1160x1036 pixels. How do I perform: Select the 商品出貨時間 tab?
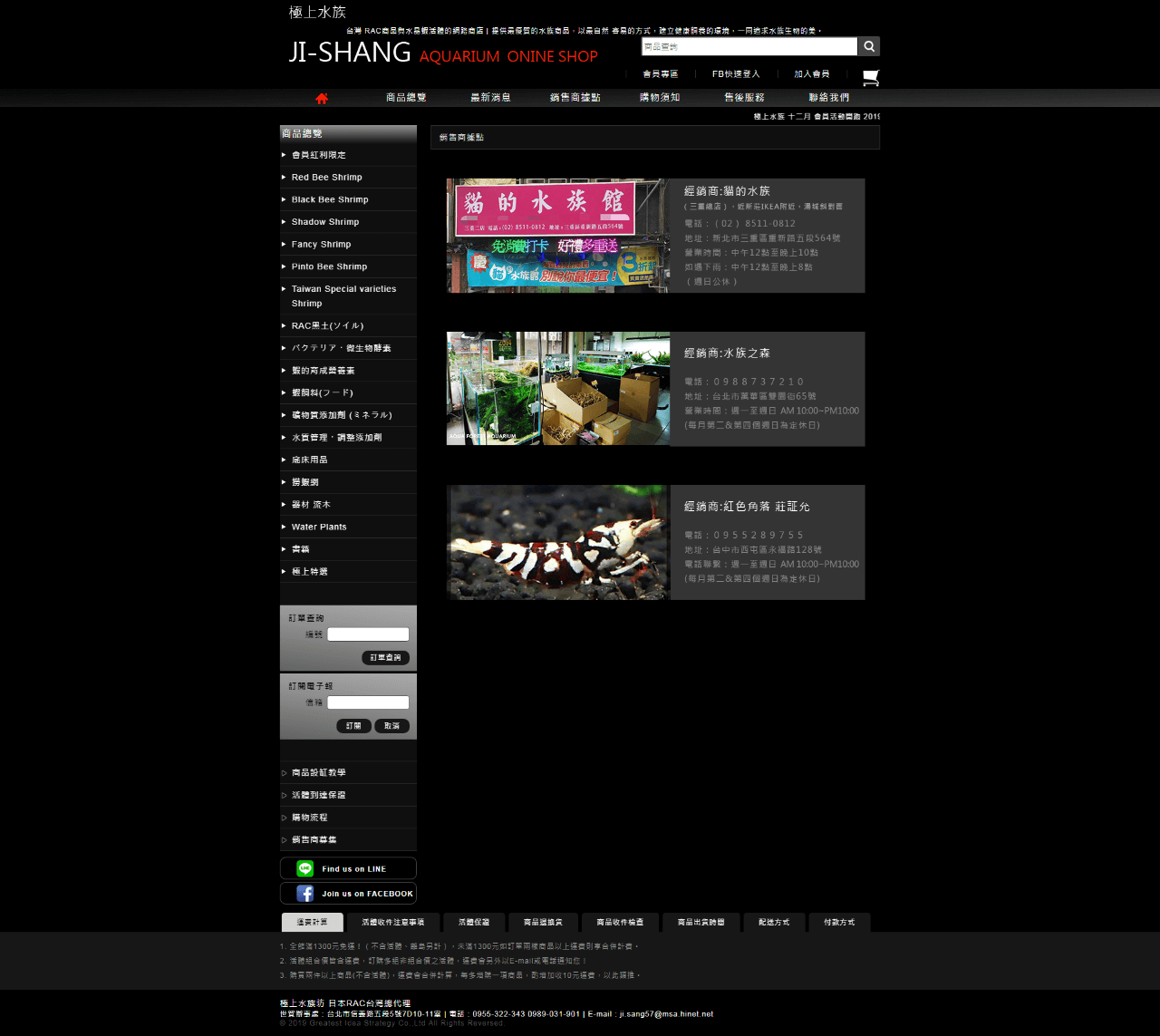(701, 923)
